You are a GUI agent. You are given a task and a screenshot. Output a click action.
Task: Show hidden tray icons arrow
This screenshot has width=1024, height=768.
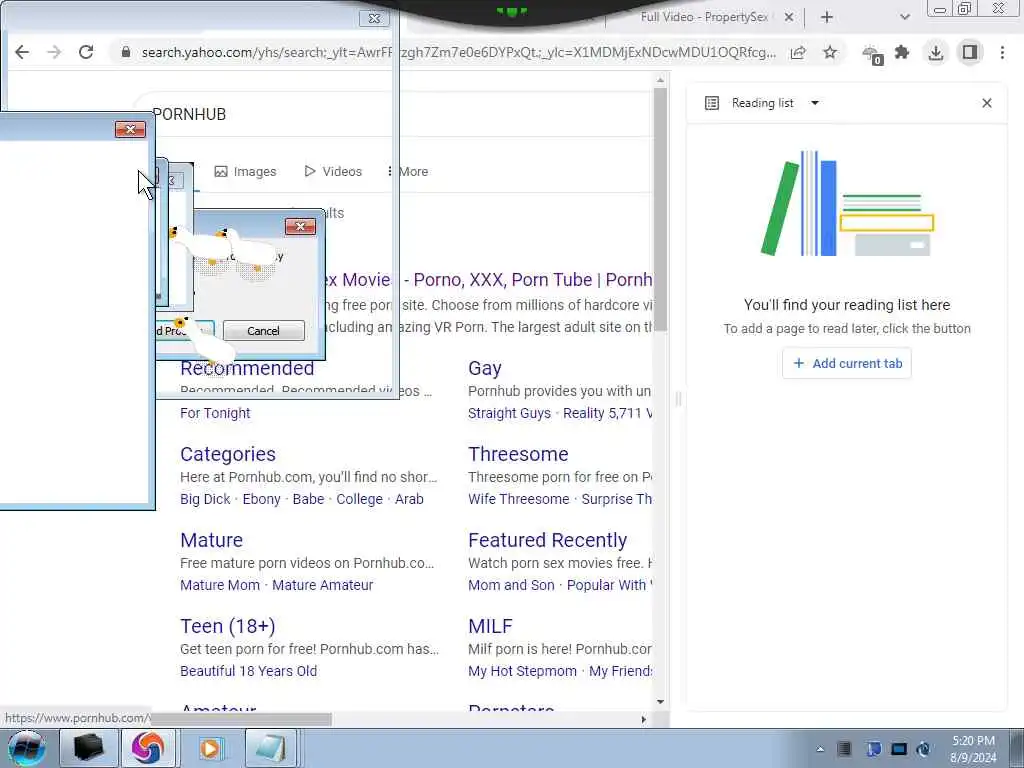820,749
